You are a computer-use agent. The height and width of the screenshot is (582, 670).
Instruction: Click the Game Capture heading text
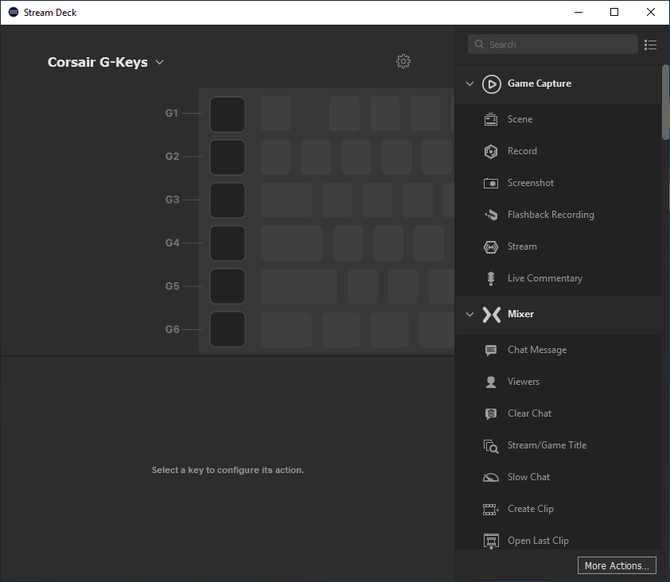(539, 84)
